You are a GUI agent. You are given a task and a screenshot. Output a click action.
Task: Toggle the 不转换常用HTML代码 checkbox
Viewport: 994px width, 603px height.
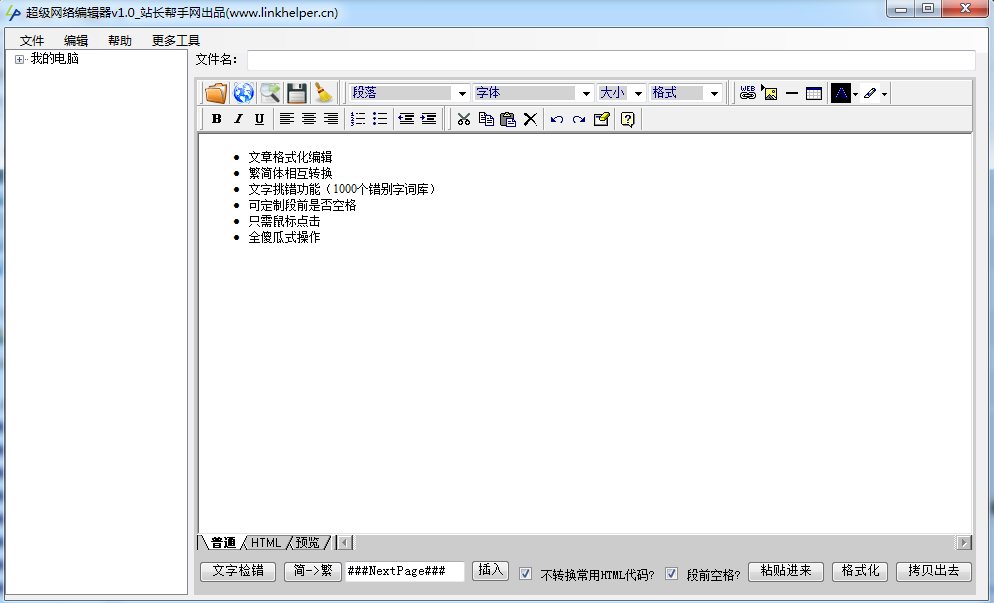tap(526, 574)
